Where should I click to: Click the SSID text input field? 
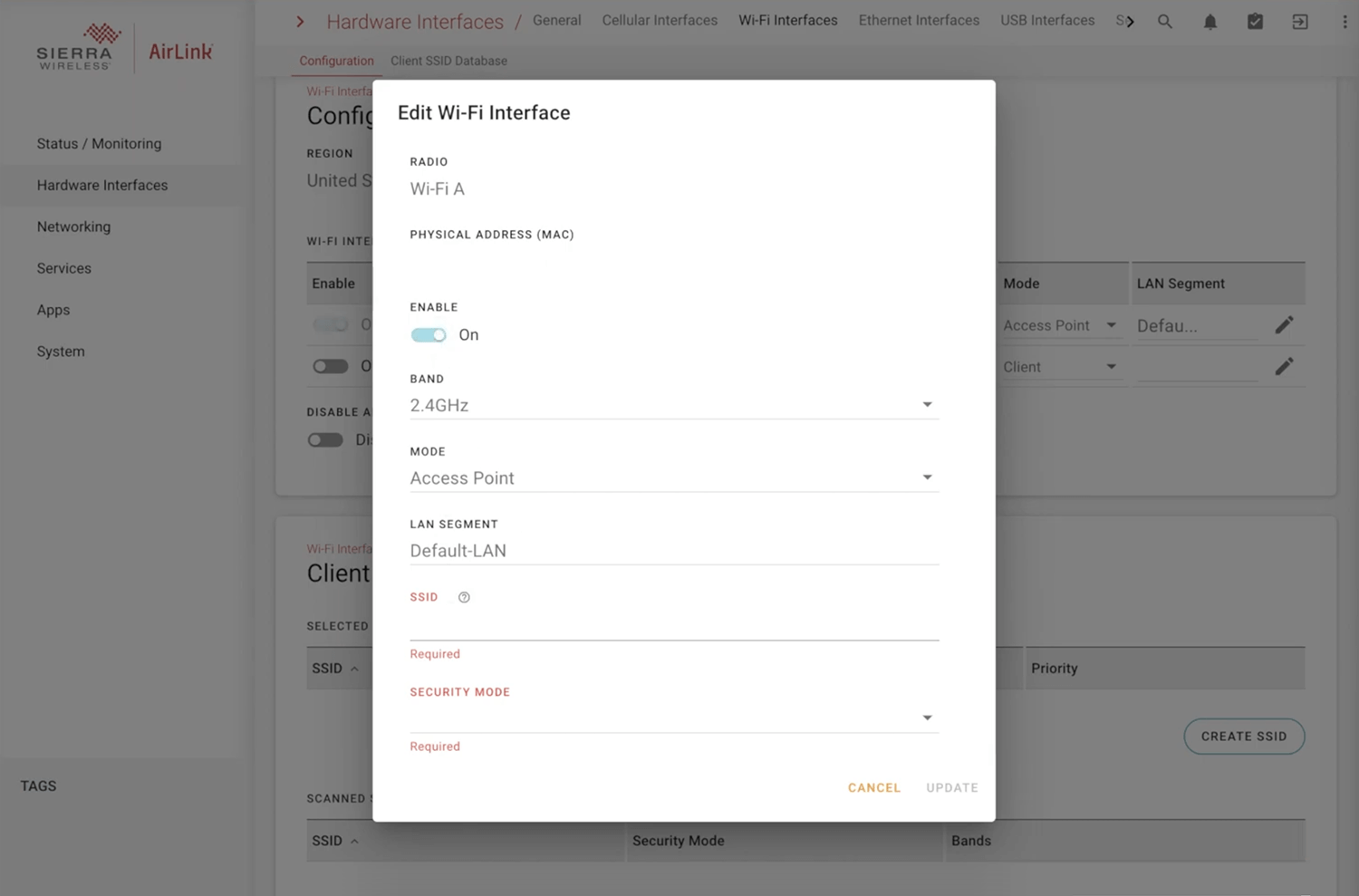pos(673,625)
